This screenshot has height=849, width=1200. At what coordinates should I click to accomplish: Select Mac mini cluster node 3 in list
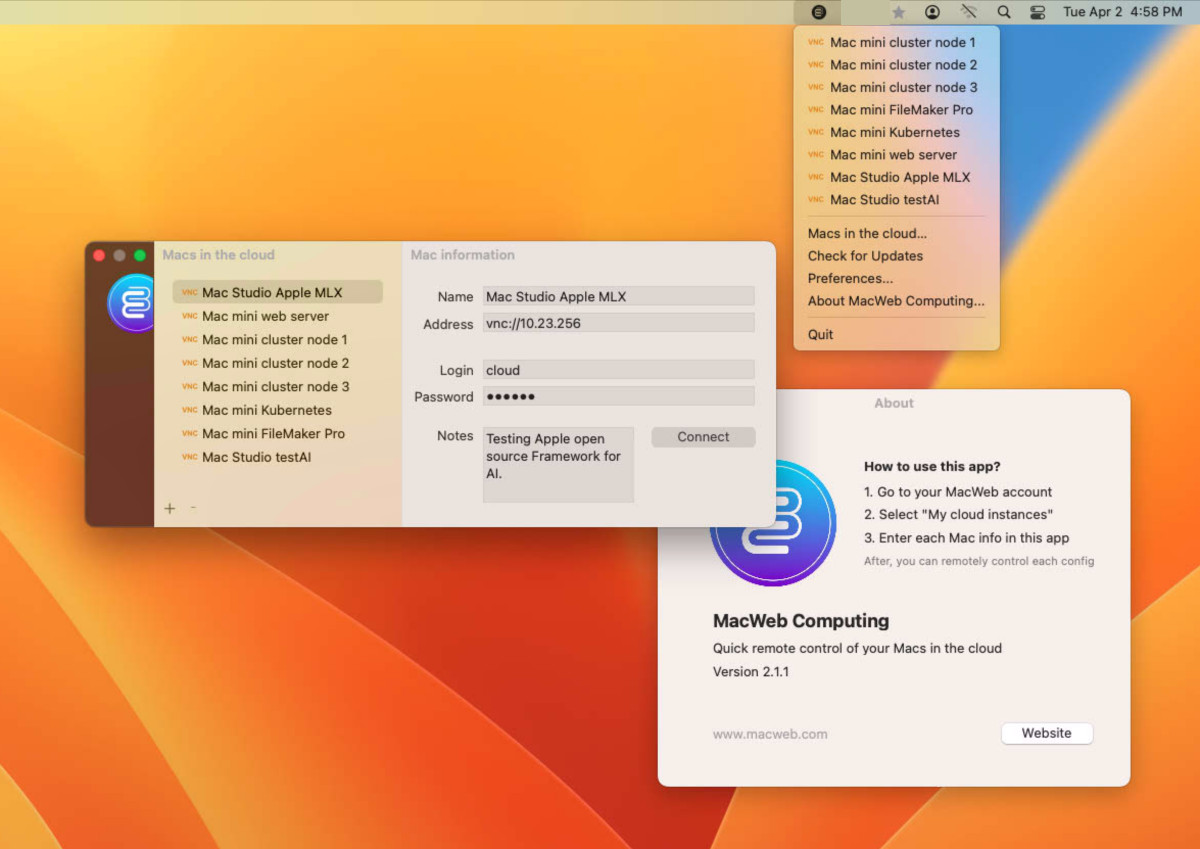click(x=277, y=386)
